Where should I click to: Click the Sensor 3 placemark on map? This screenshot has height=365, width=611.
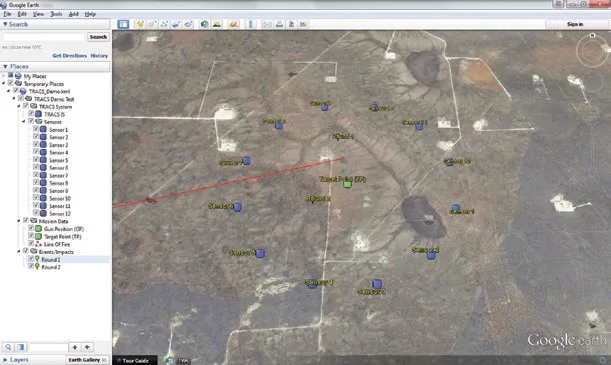coord(377,284)
